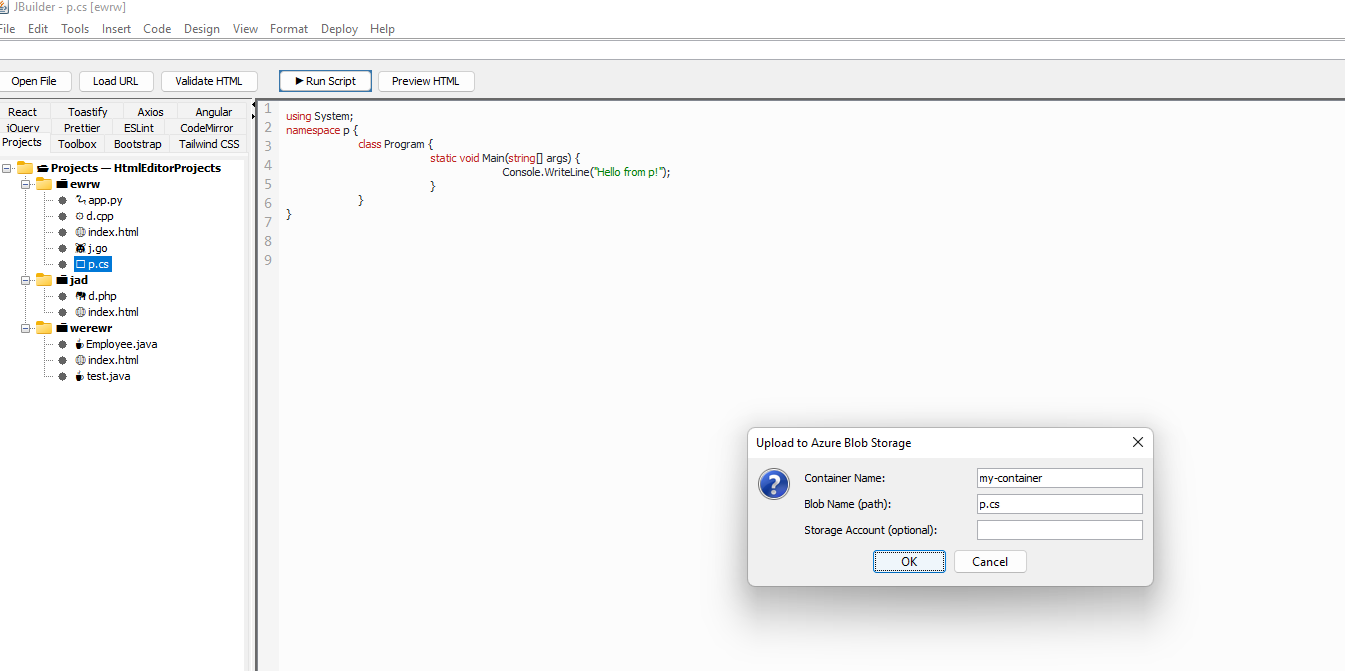
Task: Switch to the Toastify tab
Action: [x=88, y=112]
